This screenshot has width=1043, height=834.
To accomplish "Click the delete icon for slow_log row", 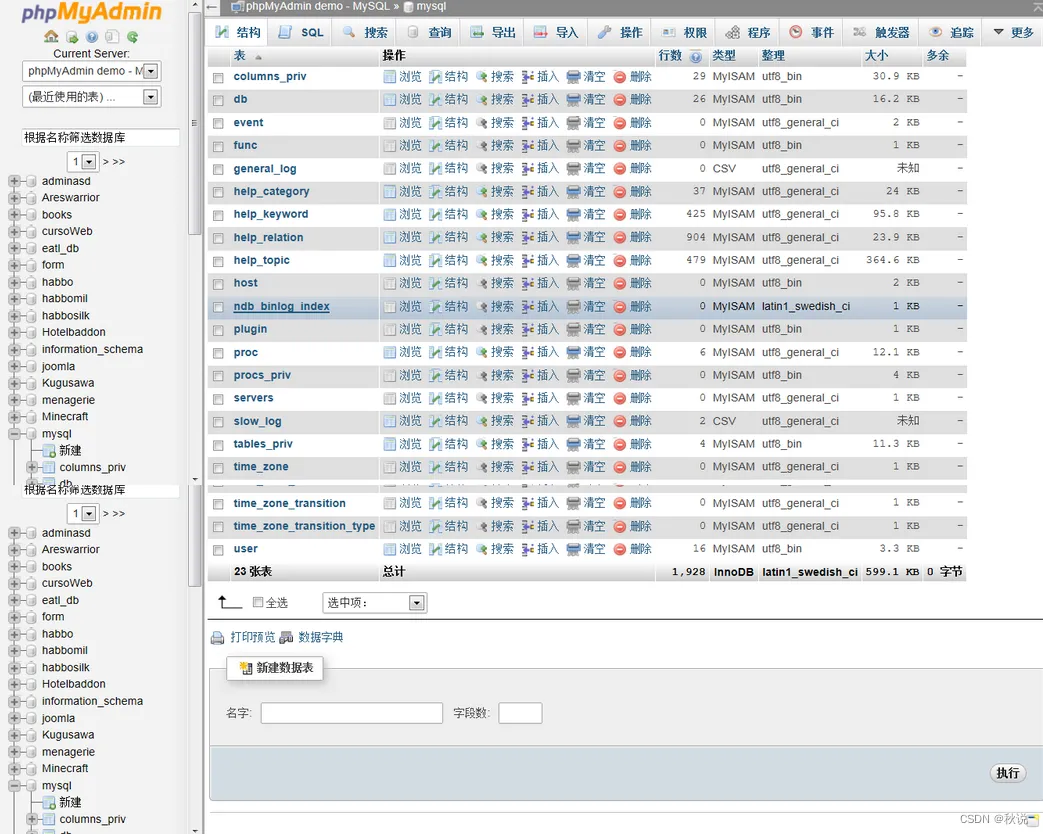I will pyautogui.click(x=620, y=422).
